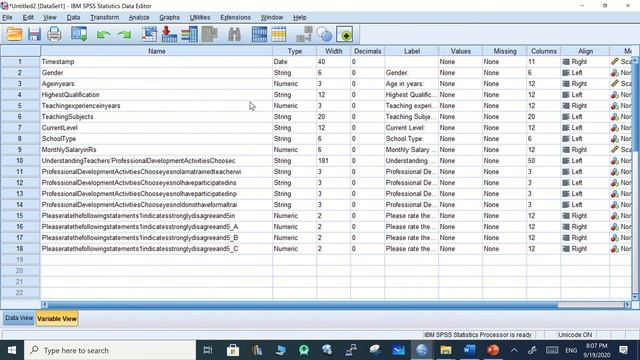
Task: Click the Scale ruler icon in MonthlySalaryinRs row
Action: [615, 150]
